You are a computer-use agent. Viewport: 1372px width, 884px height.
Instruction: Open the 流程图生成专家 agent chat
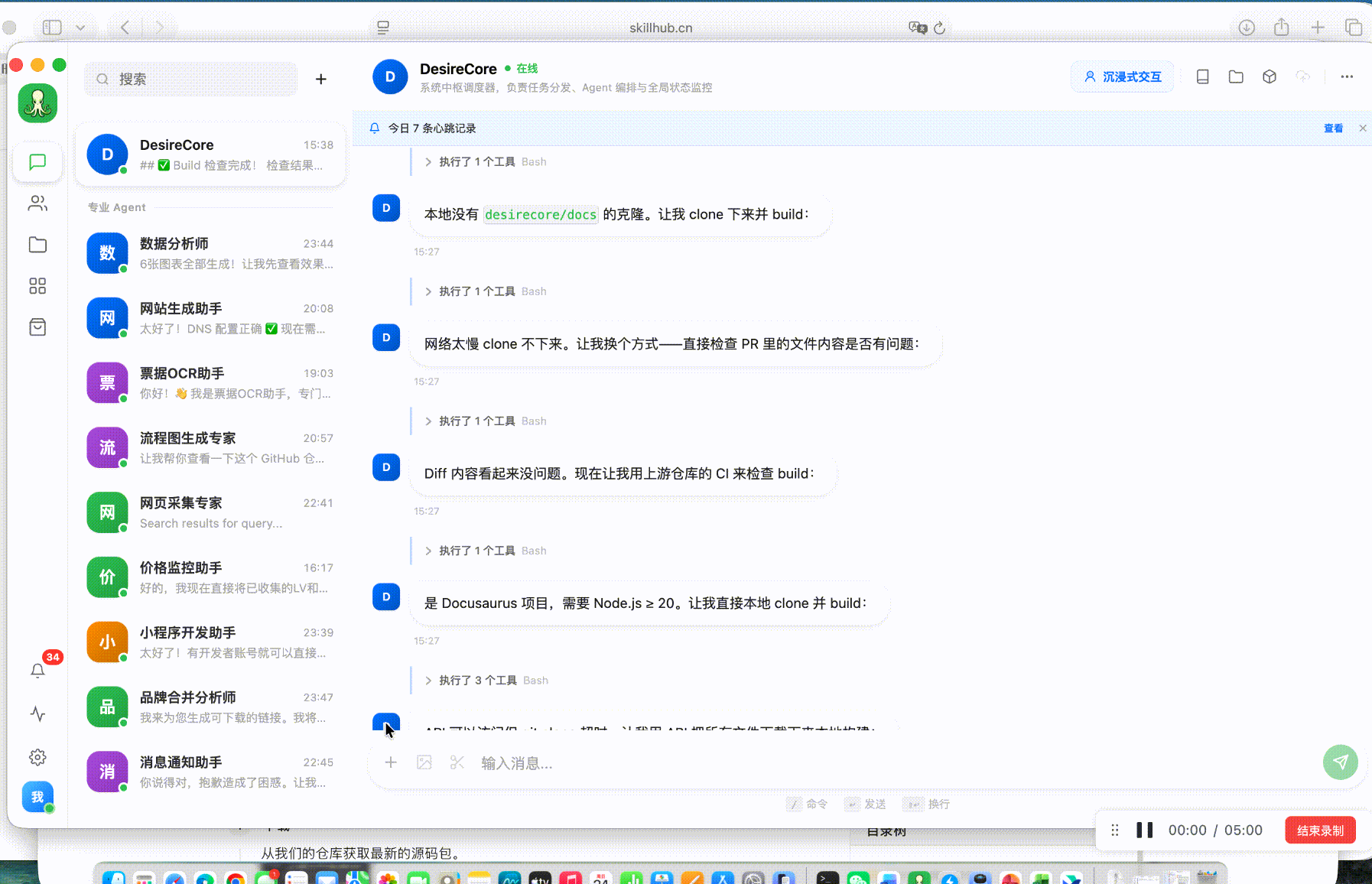pos(210,448)
